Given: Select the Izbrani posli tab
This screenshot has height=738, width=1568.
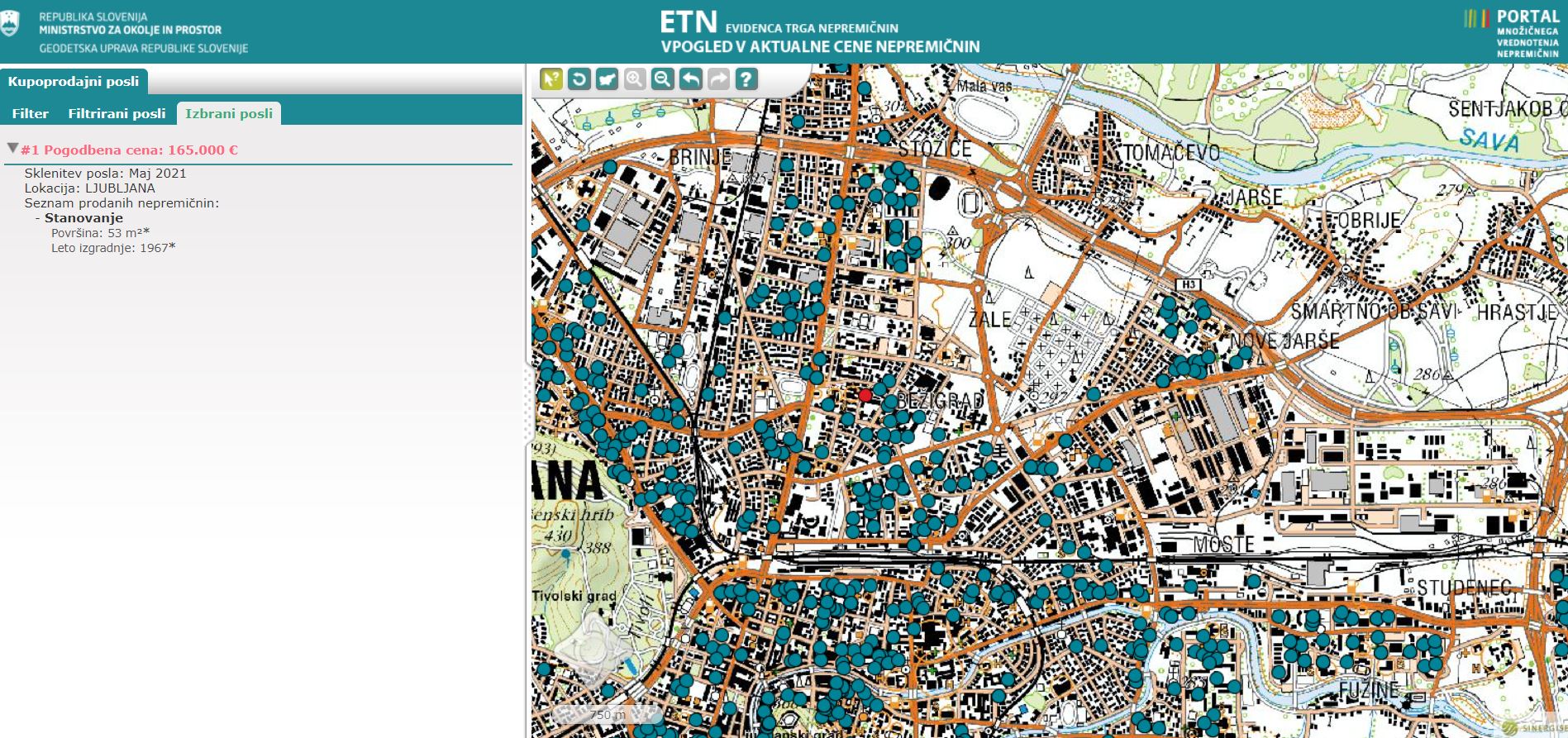Looking at the screenshot, I should 229,114.
